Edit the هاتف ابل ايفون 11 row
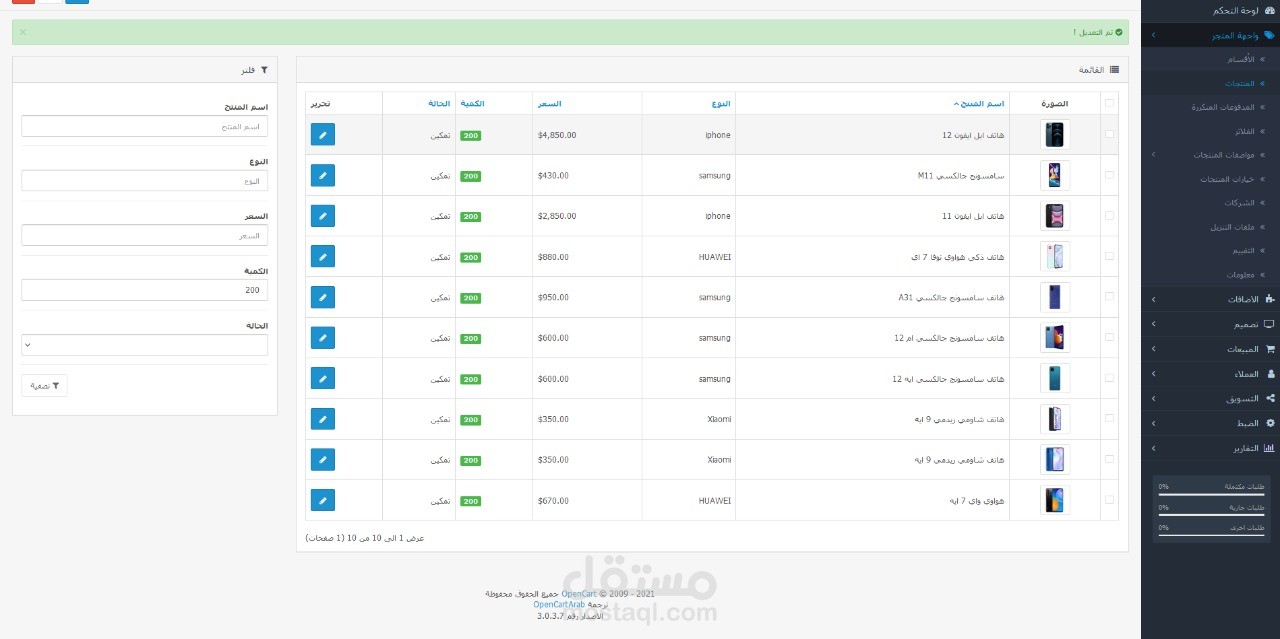Image resolution: width=1280 pixels, height=639 pixels. (323, 216)
